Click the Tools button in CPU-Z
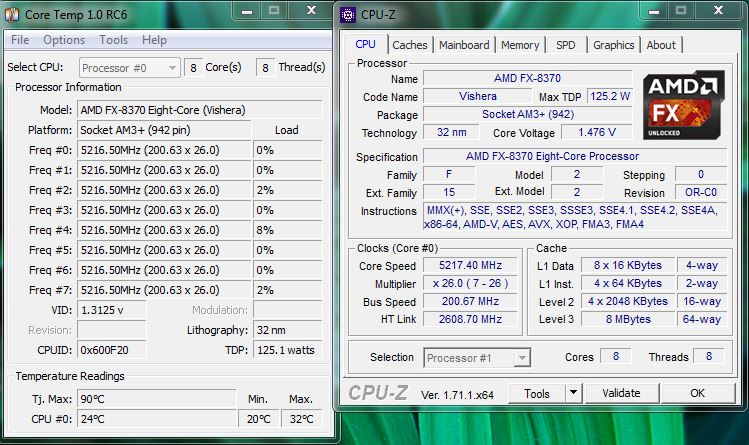The image size is (749, 445). (537, 393)
